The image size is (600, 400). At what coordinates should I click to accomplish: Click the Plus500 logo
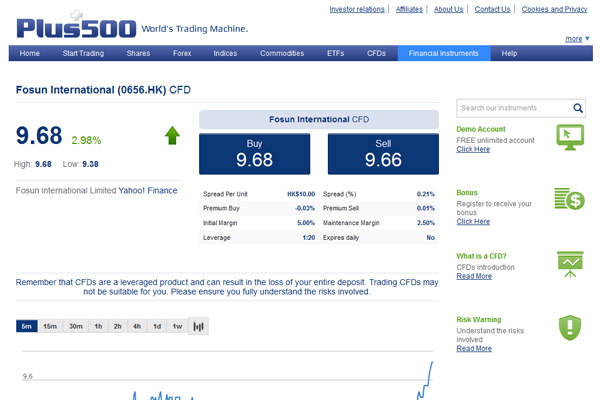[76, 25]
